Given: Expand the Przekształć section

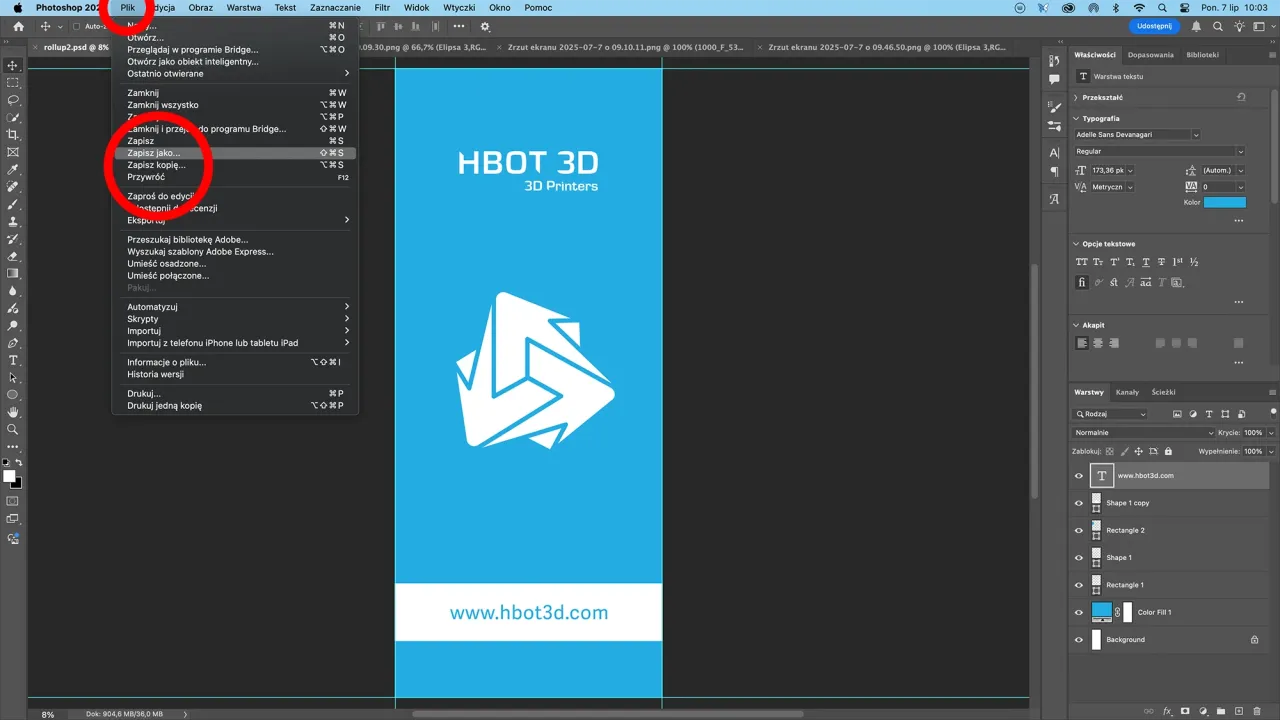Looking at the screenshot, I should coord(1076,98).
